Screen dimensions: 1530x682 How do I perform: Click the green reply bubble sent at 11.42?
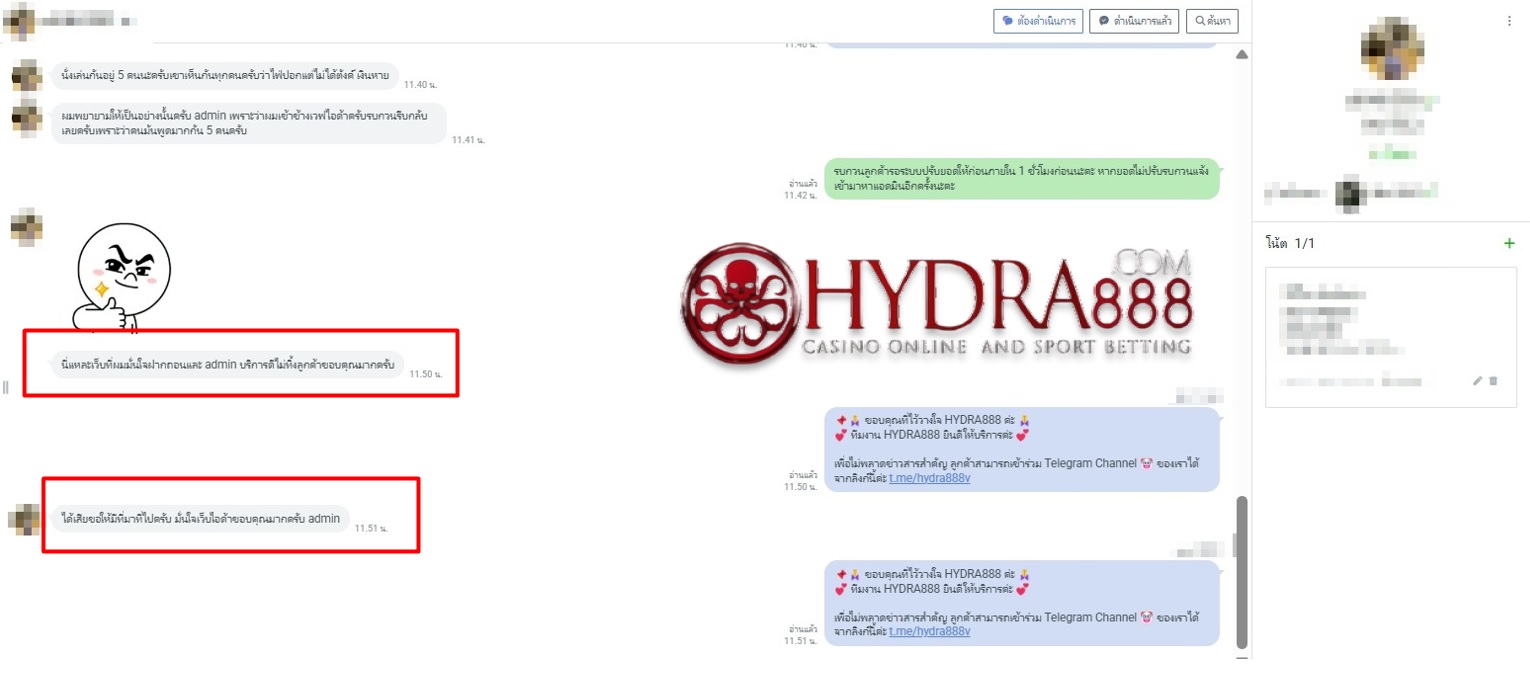coord(1021,179)
